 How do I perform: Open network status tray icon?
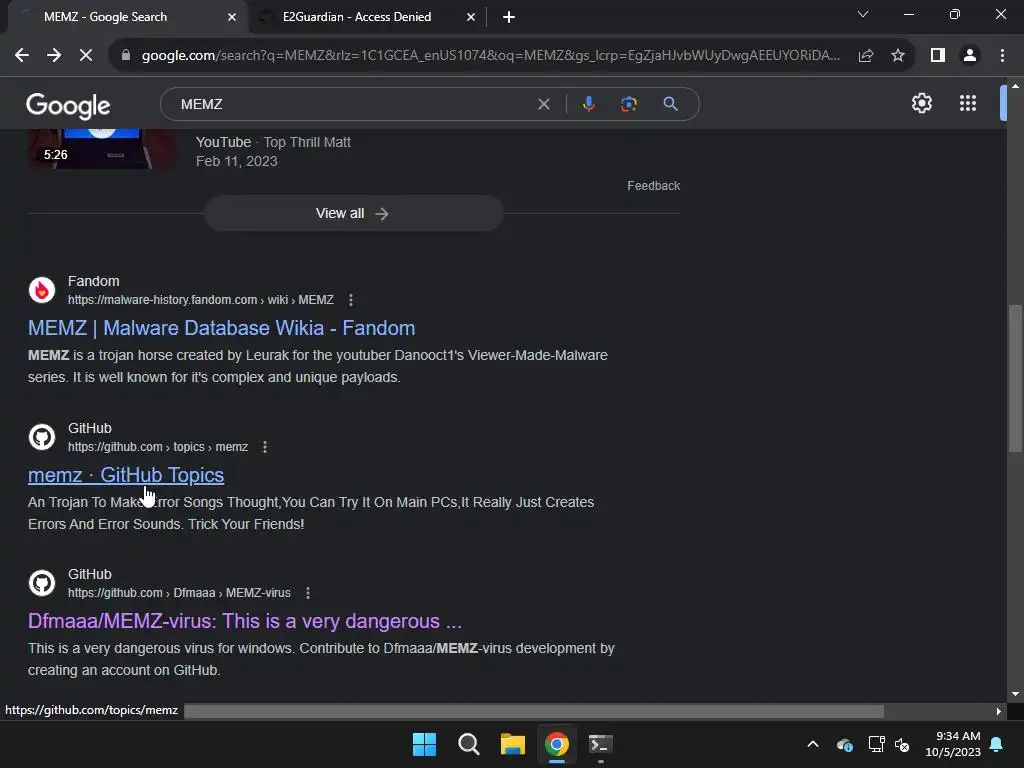pyautogui.click(x=876, y=744)
